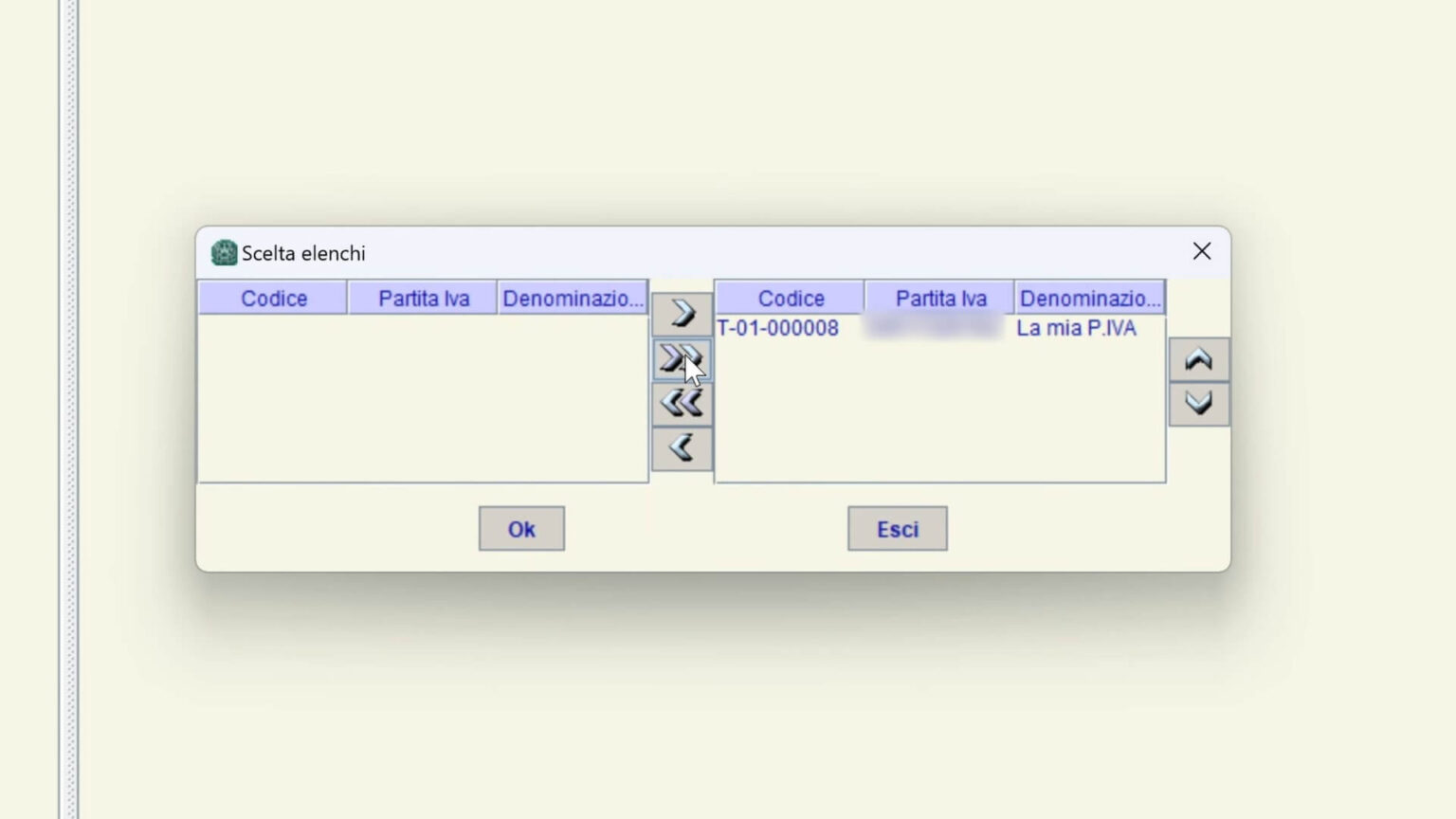
Task: Select Partita Iva header in right table
Action: (940, 299)
